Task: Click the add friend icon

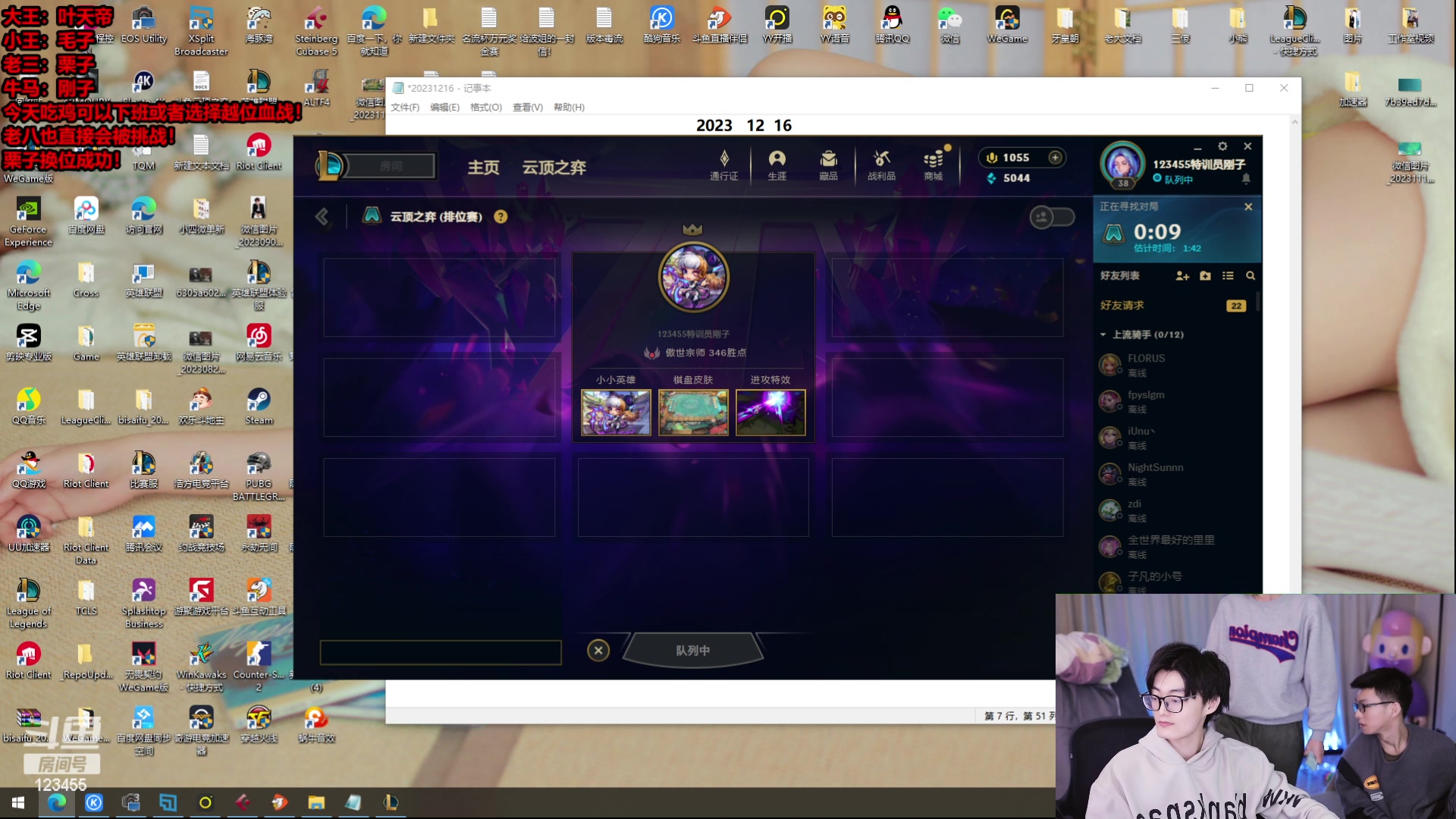Action: pos(1182,276)
